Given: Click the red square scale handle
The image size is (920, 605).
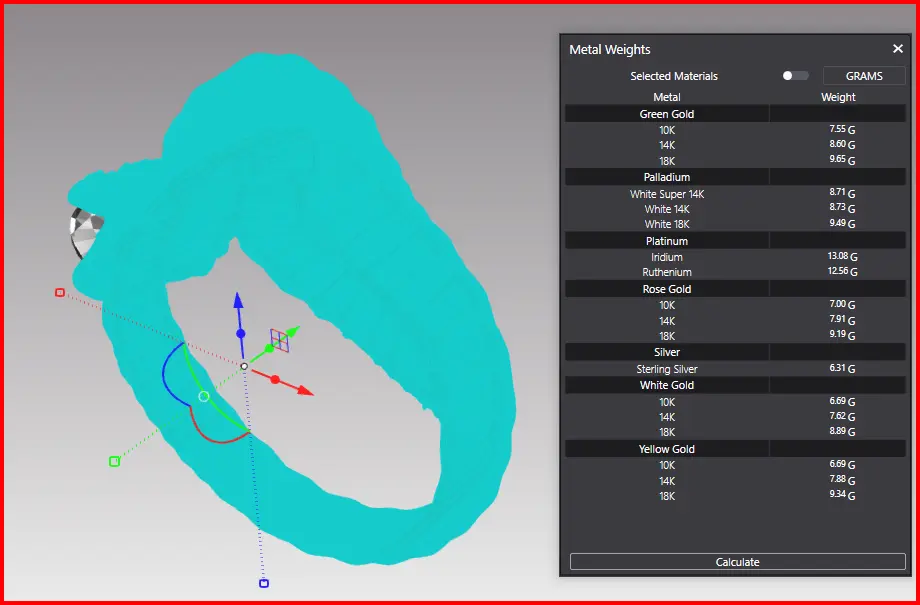Looking at the screenshot, I should [60, 293].
